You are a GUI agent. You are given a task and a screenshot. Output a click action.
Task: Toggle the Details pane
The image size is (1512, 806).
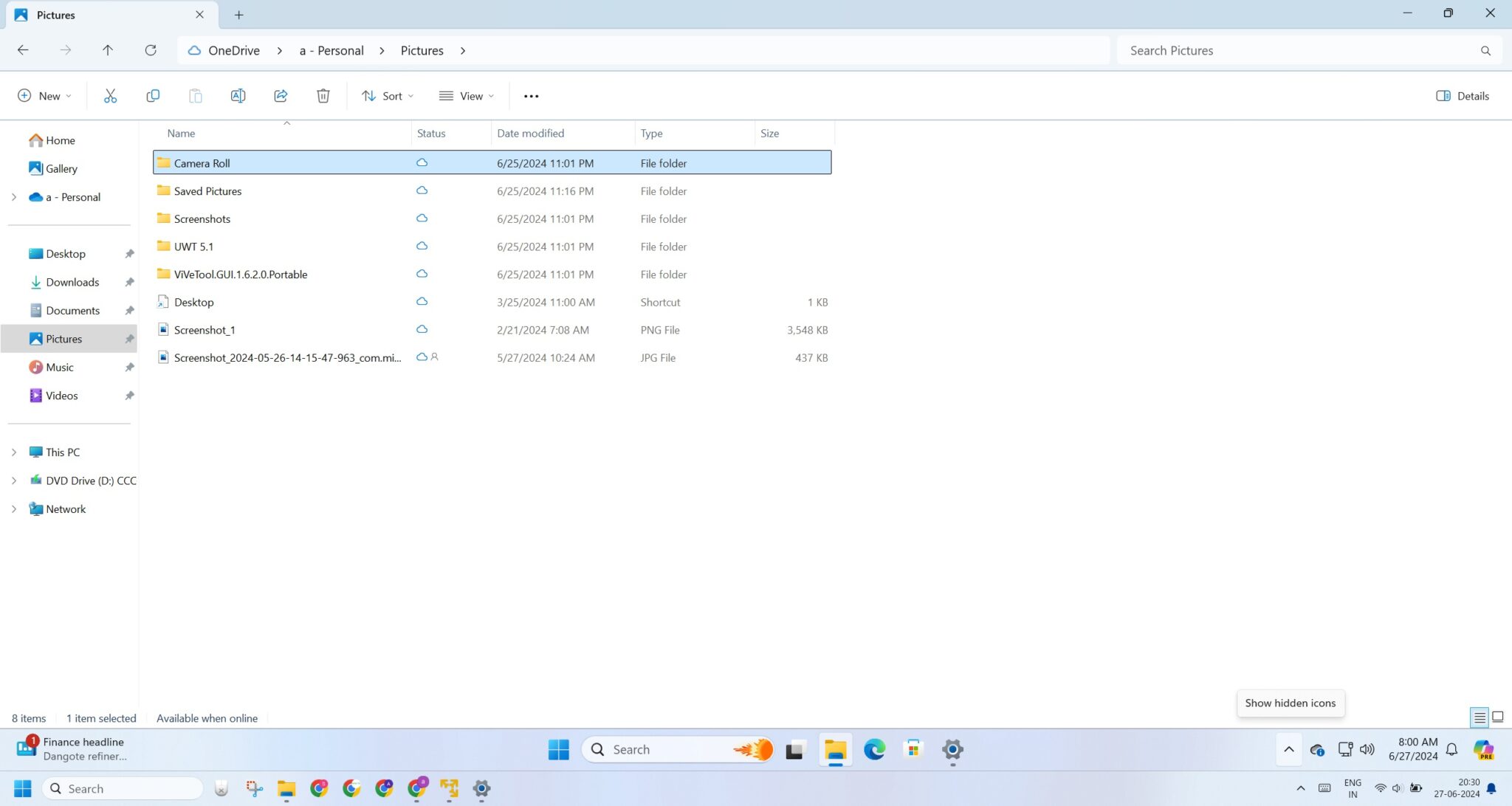coord(1463,95)
